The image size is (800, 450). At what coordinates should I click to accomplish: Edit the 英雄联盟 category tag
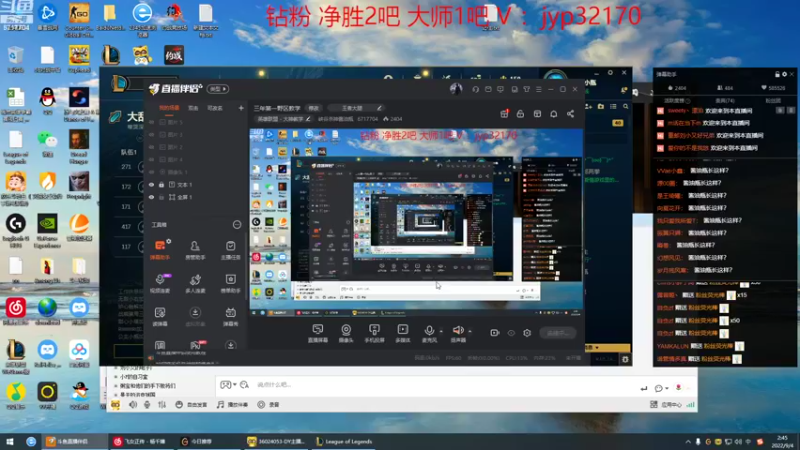click(x=284, y=119)
